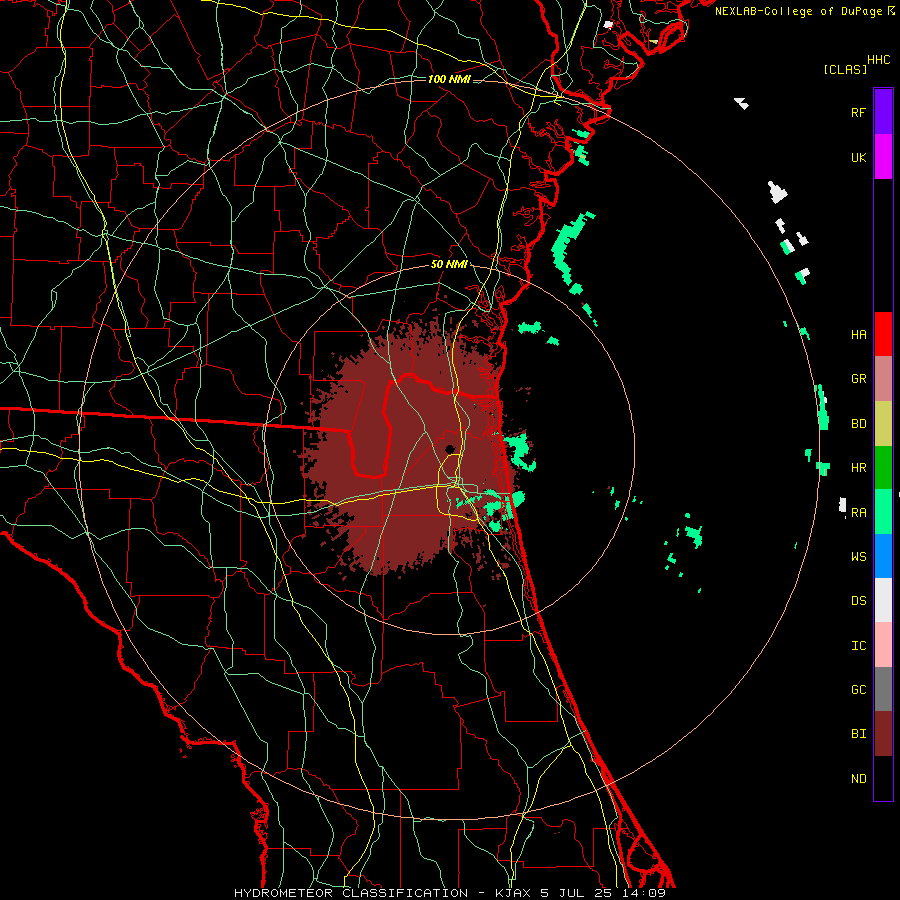Click the WS legend label
Viewport: 900px width, 900px height.
[858, 556]
